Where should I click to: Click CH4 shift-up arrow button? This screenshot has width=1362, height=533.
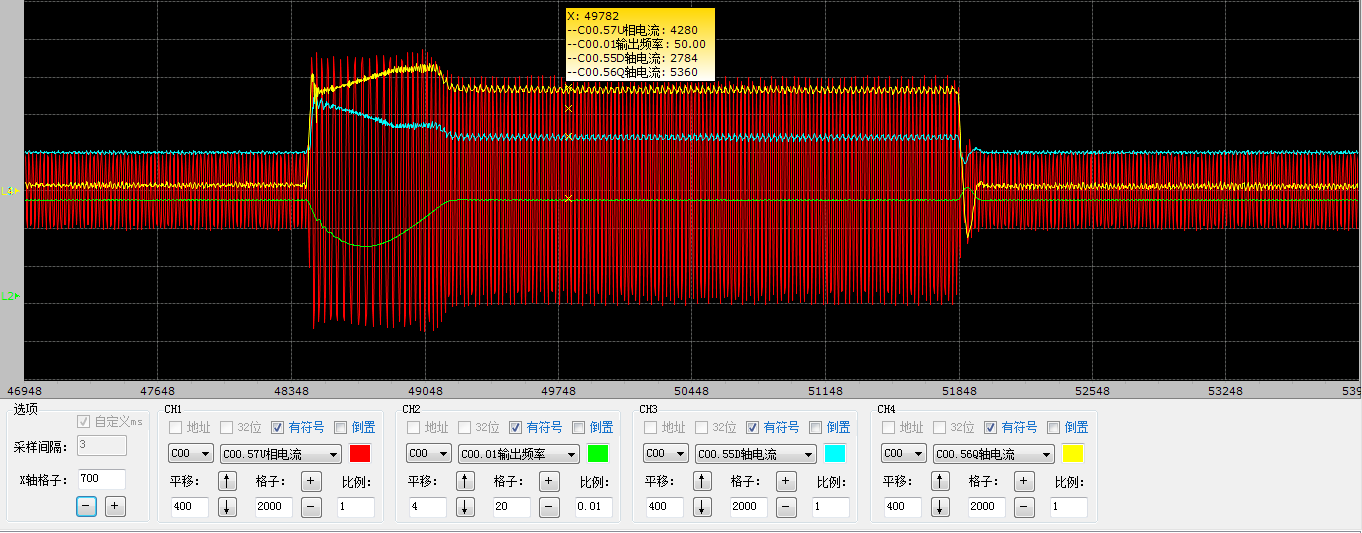click(941, 481)
